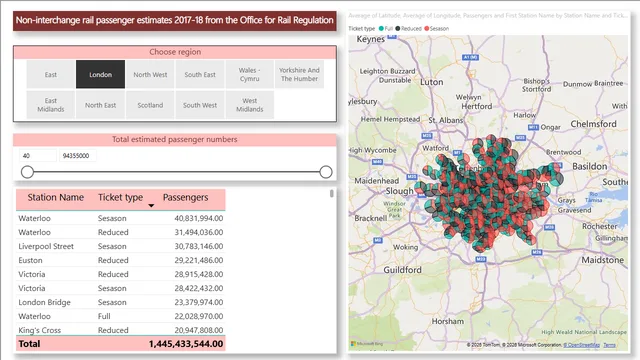Choose the West Midlands region tile

coord(249,105)
